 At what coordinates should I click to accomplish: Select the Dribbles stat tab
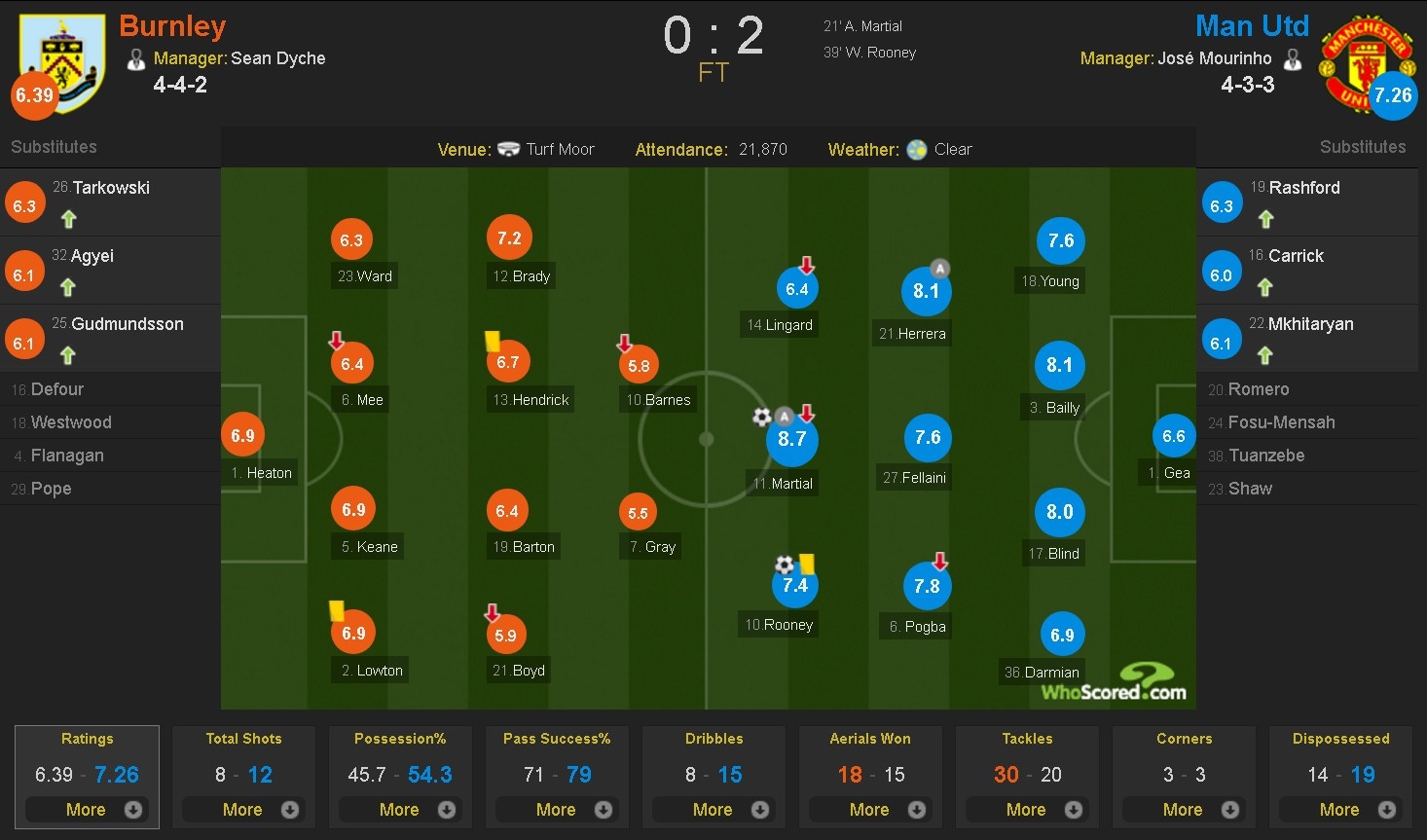coord(713,739)
